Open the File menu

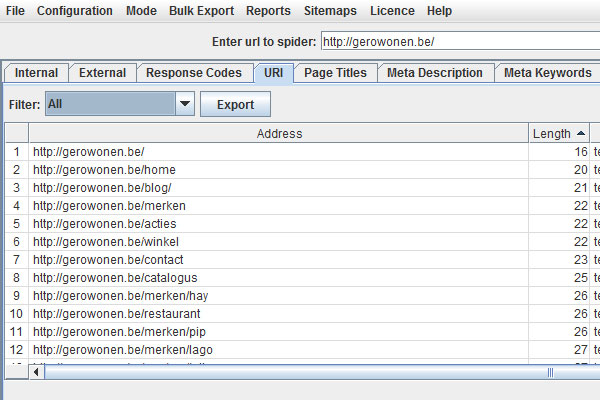(15, 11)
